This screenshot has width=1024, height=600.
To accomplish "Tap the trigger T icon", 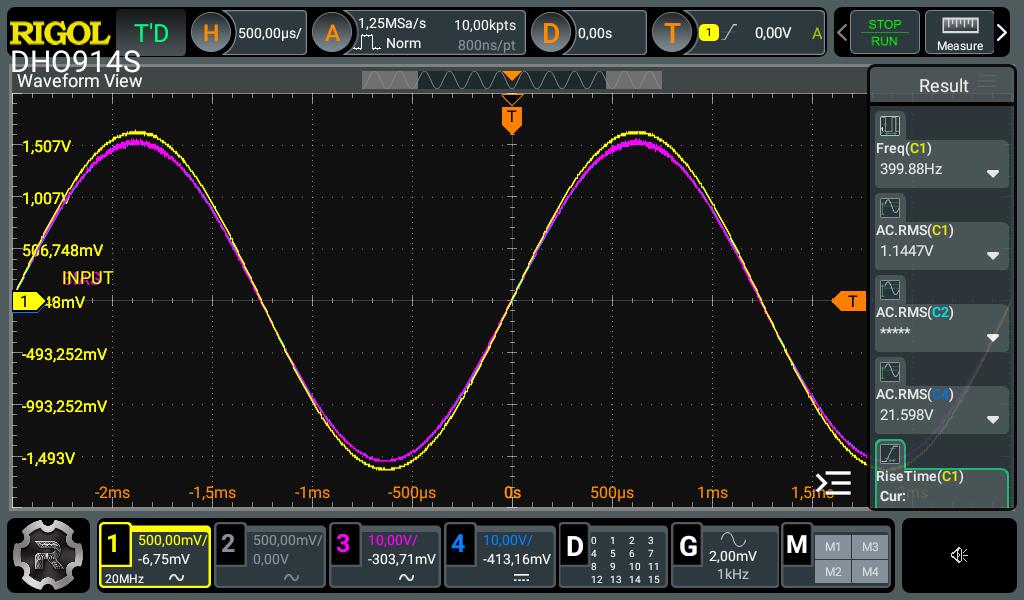I will pos(672,33).
